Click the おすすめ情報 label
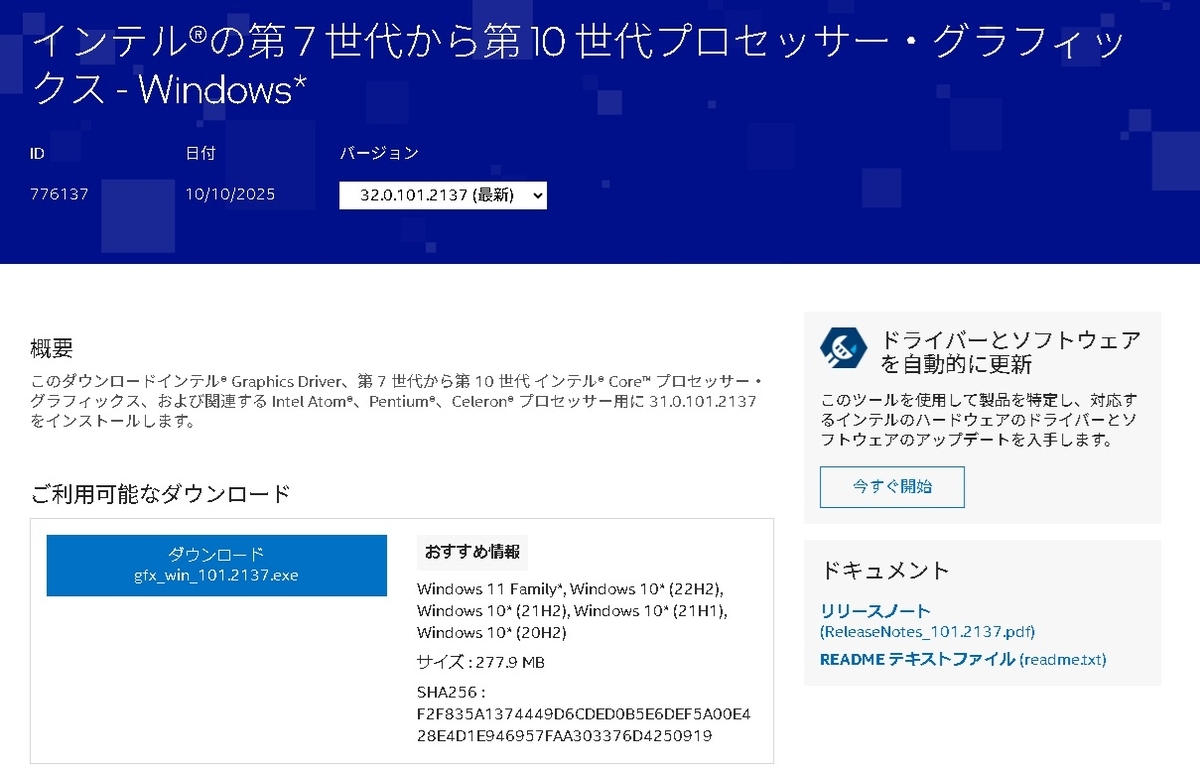 472,552
